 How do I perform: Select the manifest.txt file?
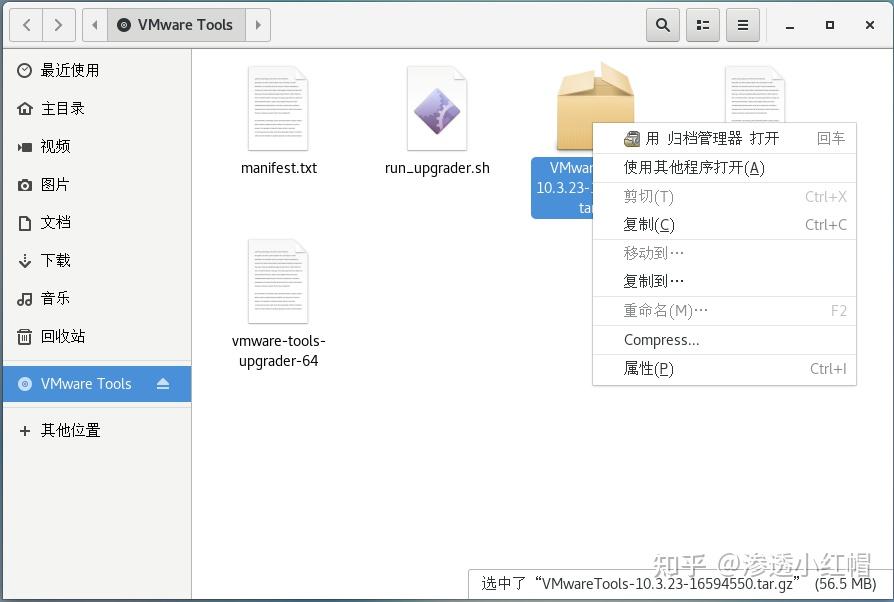click(x=278, y=110)
